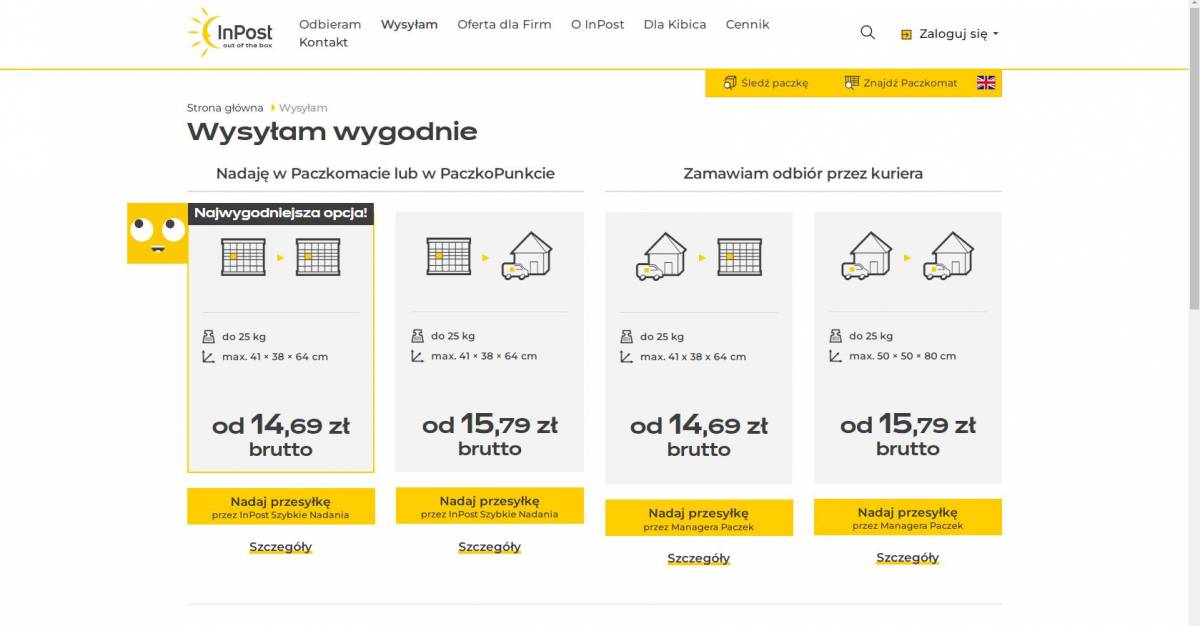Click the Paczkomat-to-Paczkomat delivery icon
The image size is (1200, 626).
coord(280,257)
